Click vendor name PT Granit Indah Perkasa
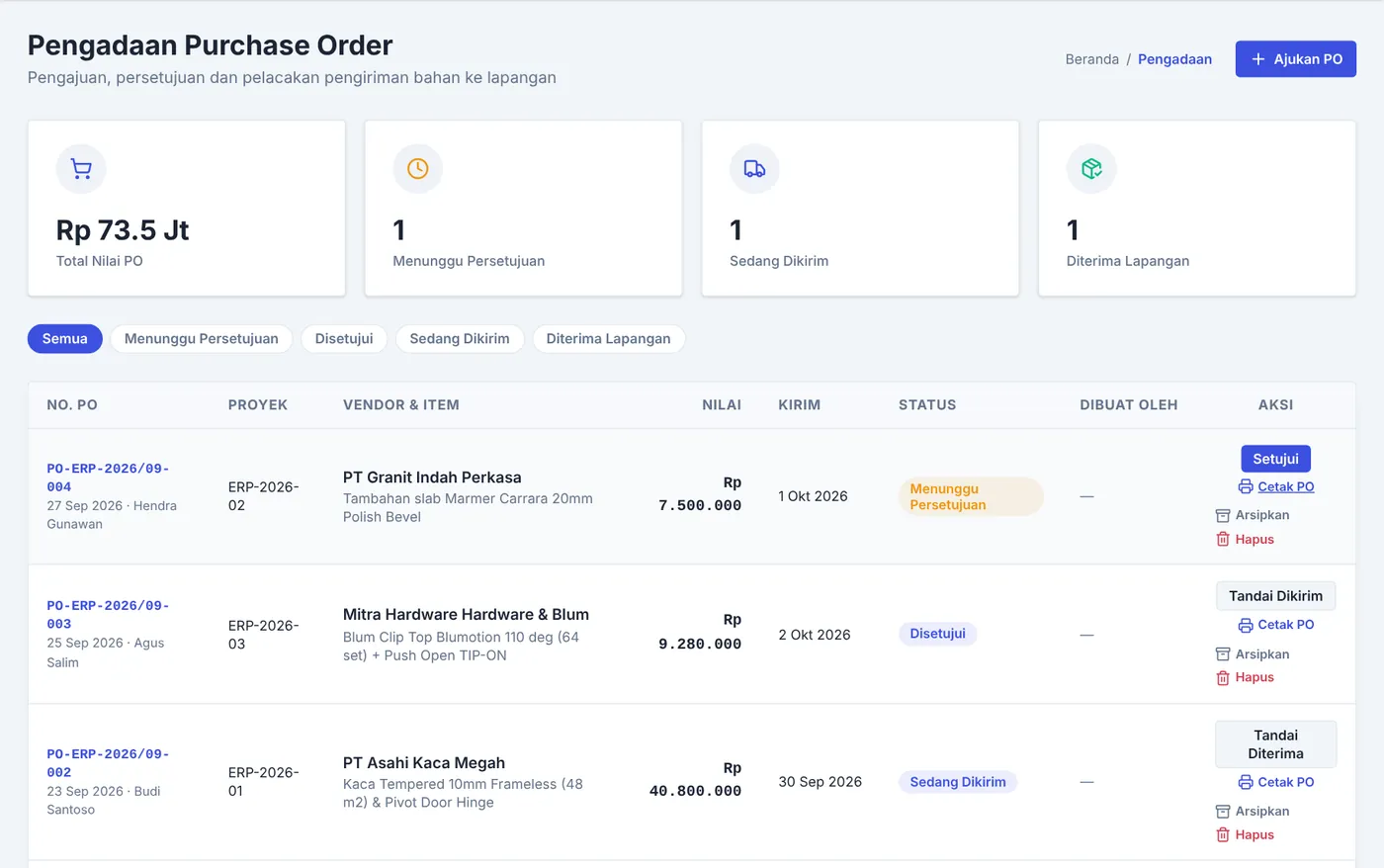This screenshot has height=868, width=1384. tap(432, 477)
